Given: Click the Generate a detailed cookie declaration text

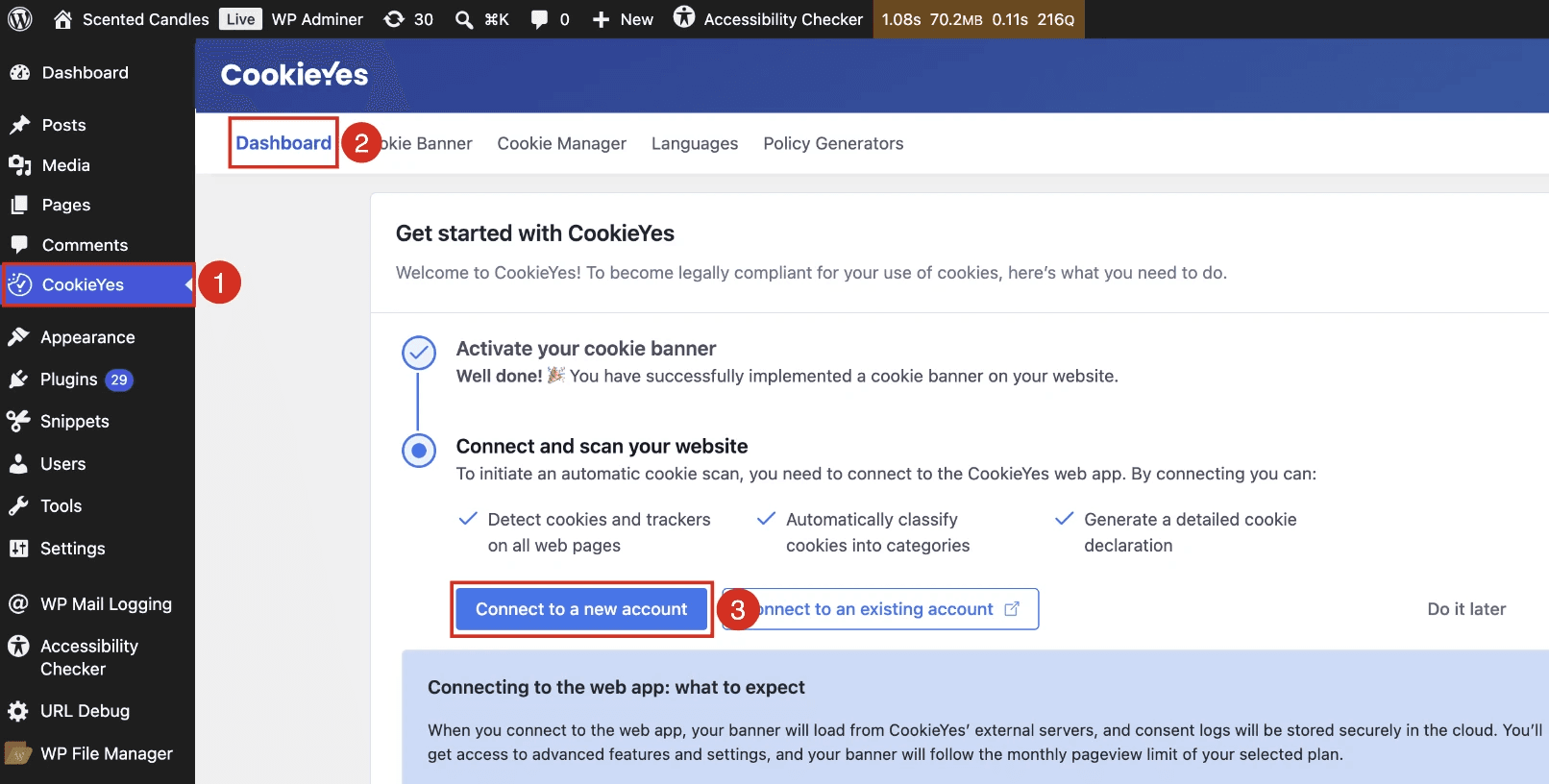Looking at the screenshot, I should (1191, 532).
